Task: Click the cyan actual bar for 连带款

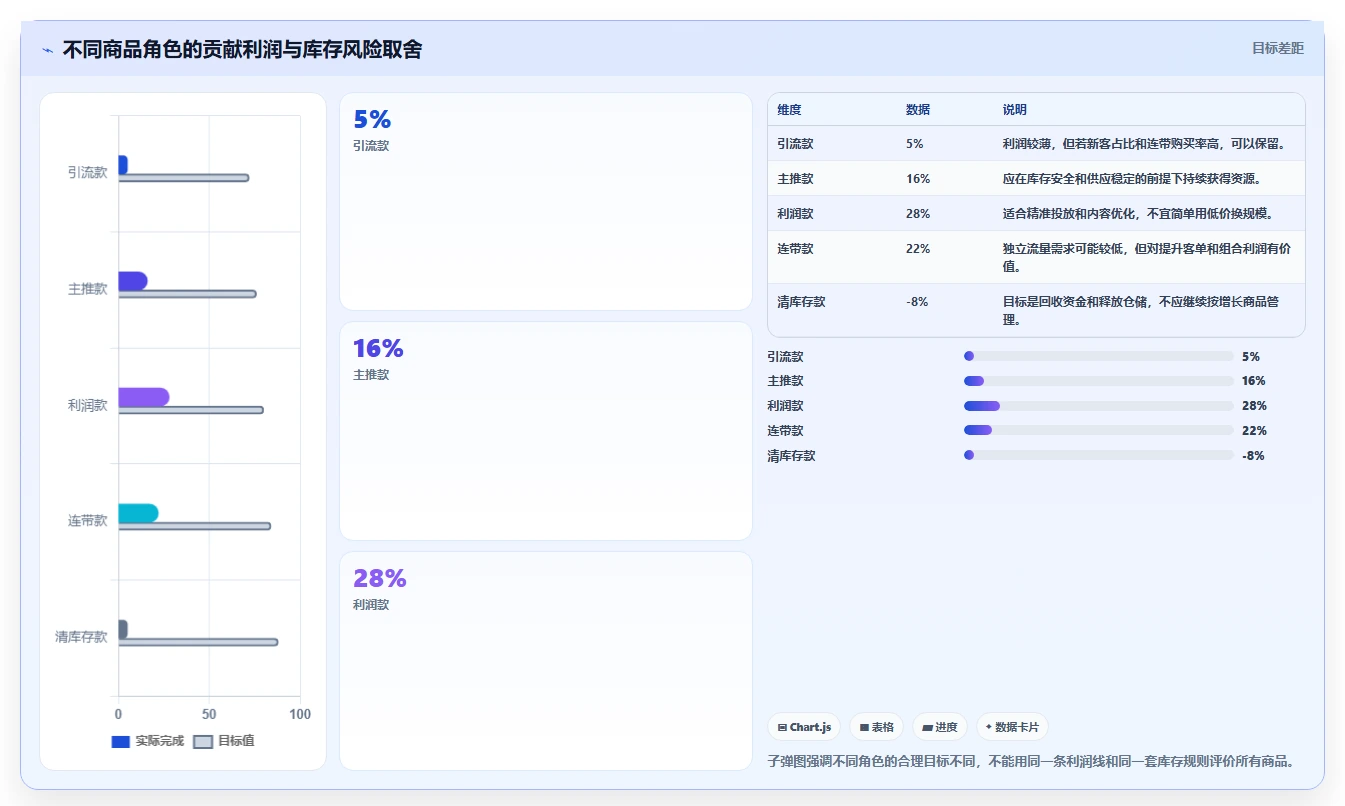Action: point(138,513)
